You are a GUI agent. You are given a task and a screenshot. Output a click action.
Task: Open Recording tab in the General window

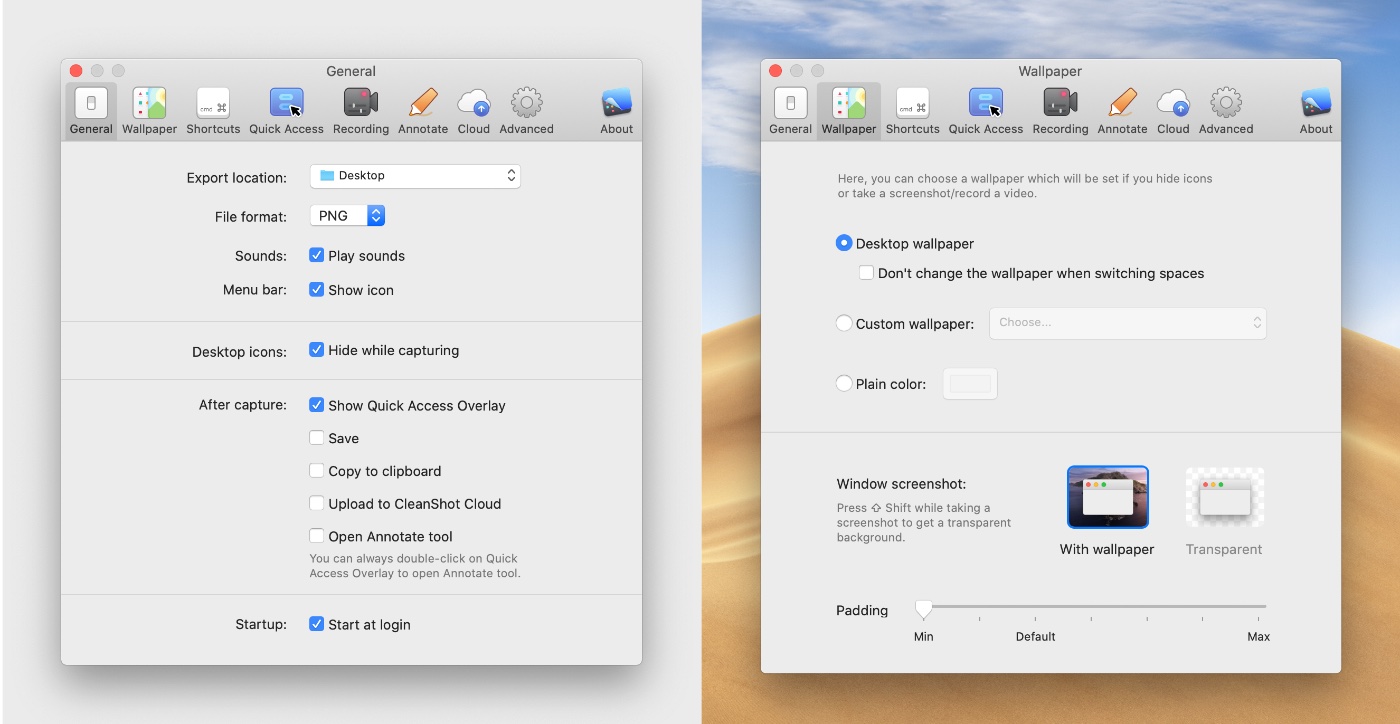[360, 111]
